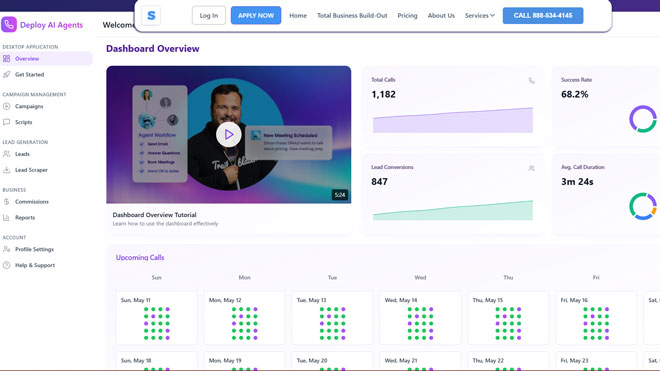This screenshot has height=371, width=660.
Task: Click the Avg. Call Duration donut chart
Action: pyautogui.click(x=643, y=206)
